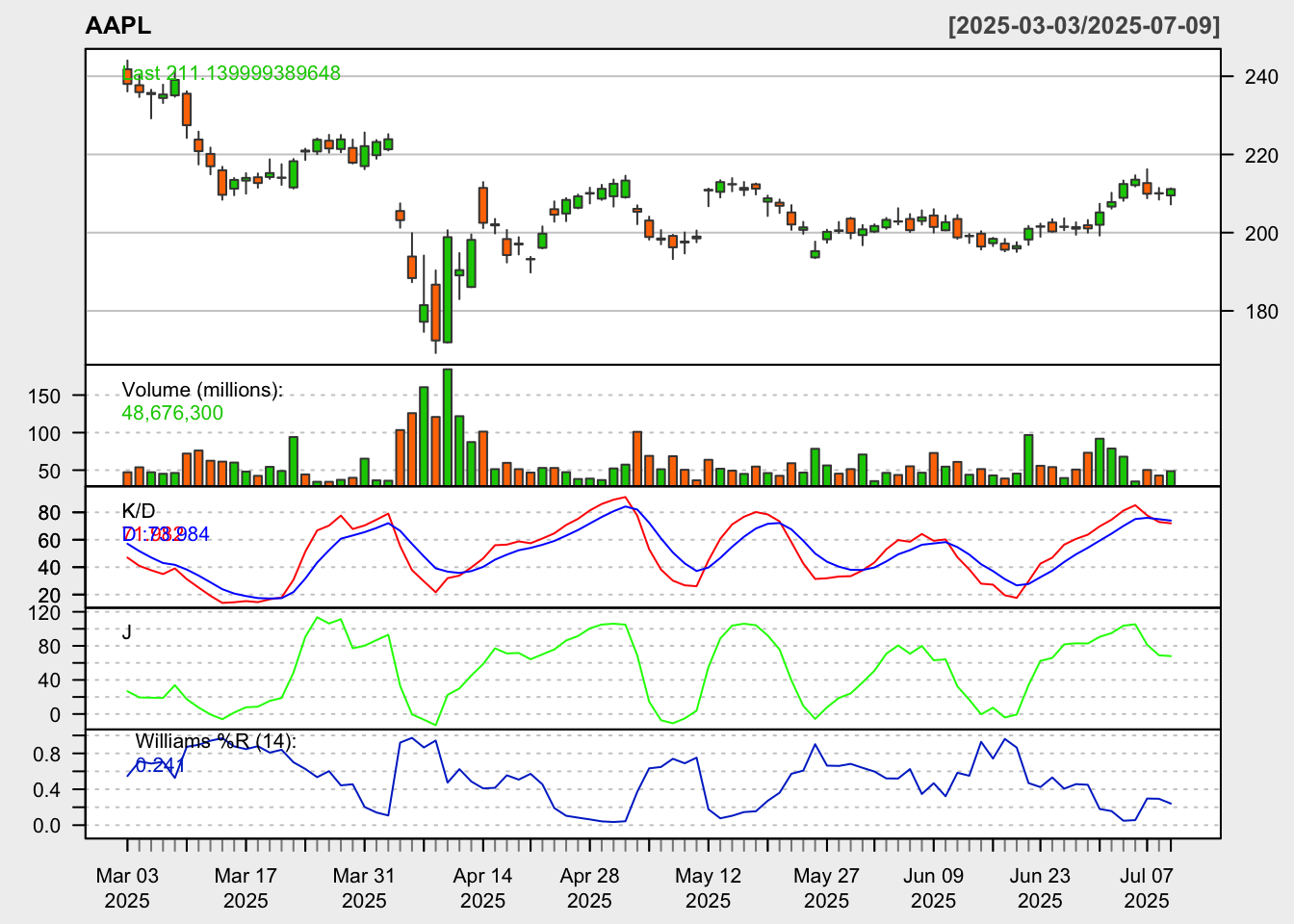1294x924 pixels.
Task: Click the 240 price axis label
Action: (1261, 77)
